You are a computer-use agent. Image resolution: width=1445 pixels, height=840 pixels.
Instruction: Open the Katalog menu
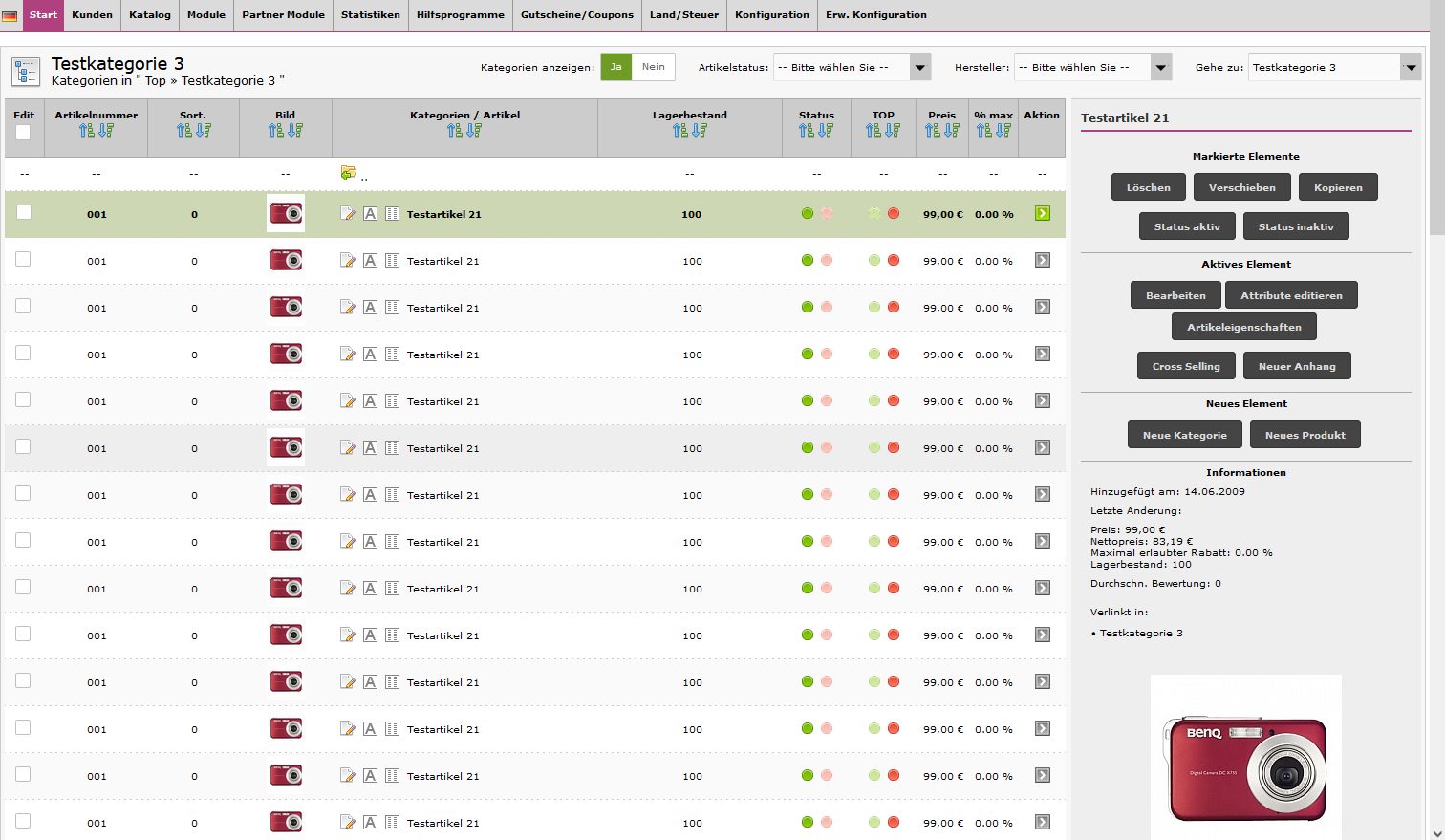(x=150, y=15)
